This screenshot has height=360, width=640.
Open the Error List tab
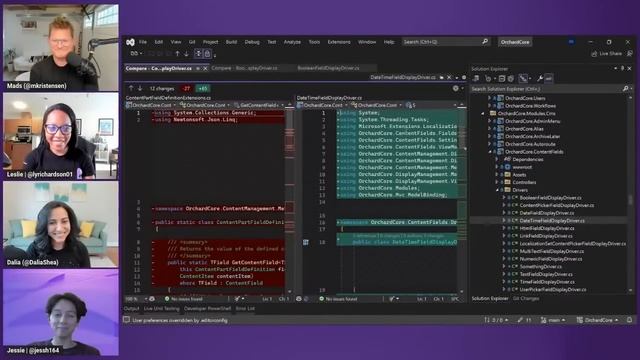(x=245, y=309)
